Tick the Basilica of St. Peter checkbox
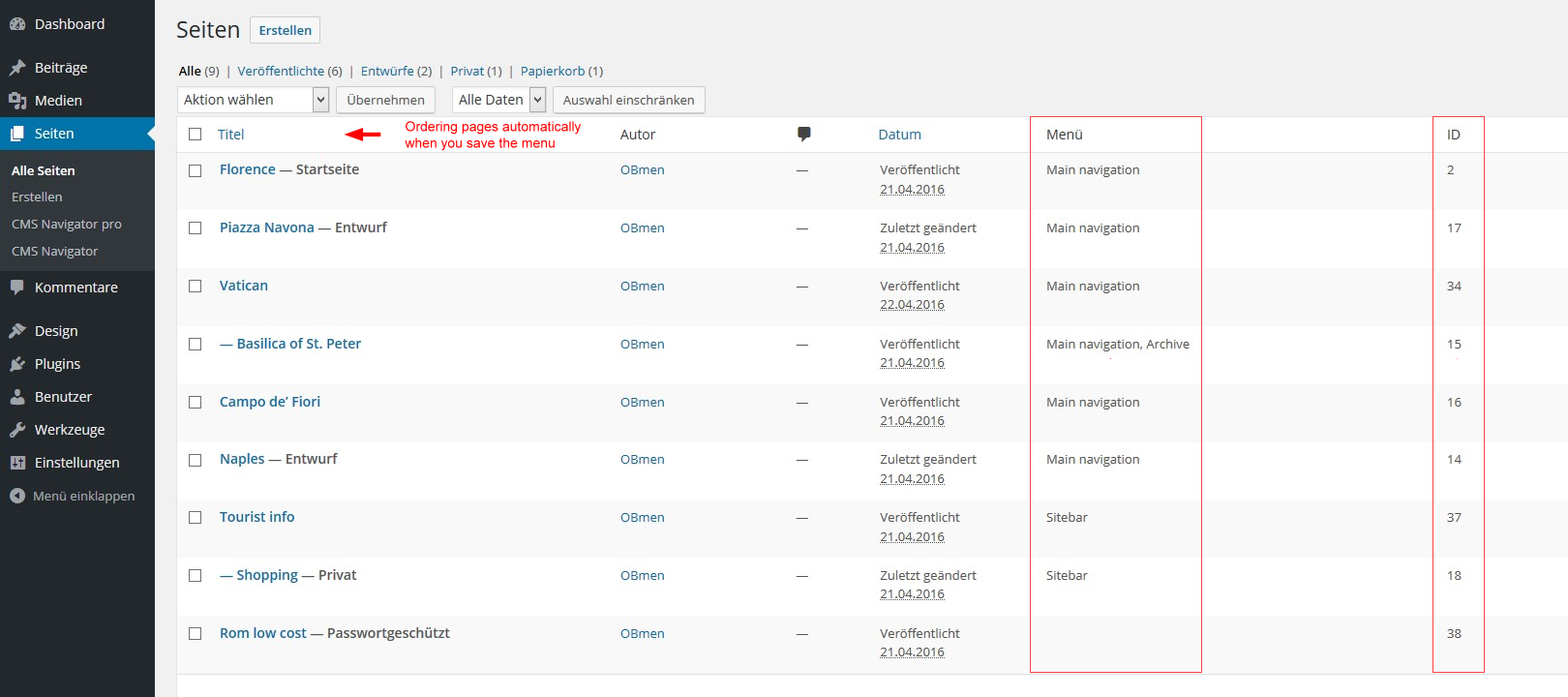This screenshot has width=1568, height=697. pos(196,345)
